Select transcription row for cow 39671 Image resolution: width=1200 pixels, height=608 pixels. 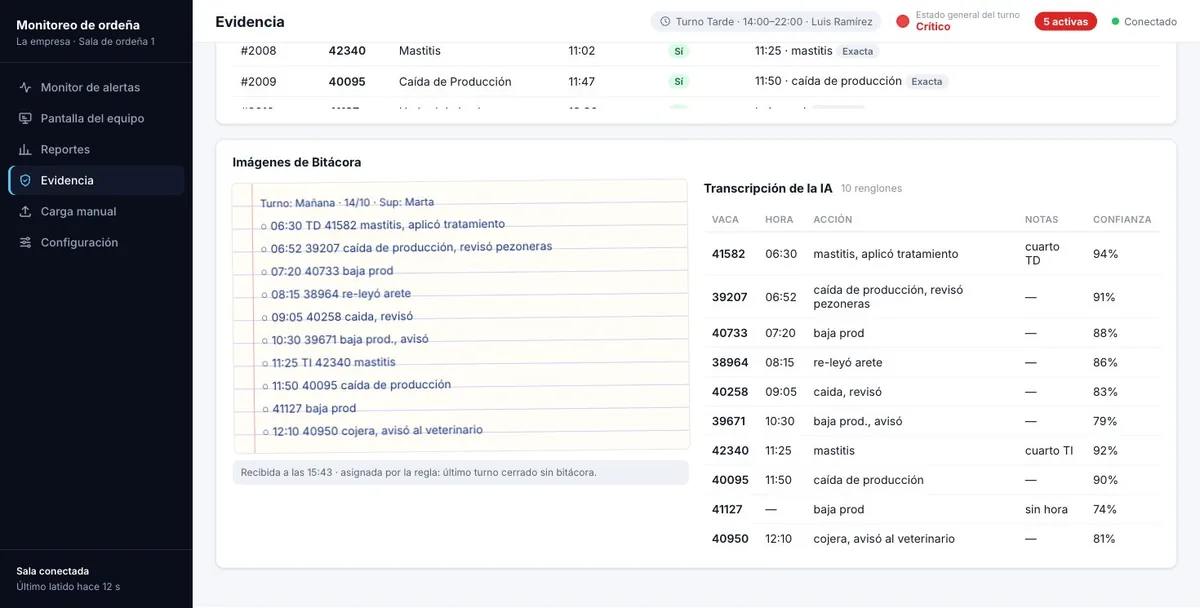[932, 421]
